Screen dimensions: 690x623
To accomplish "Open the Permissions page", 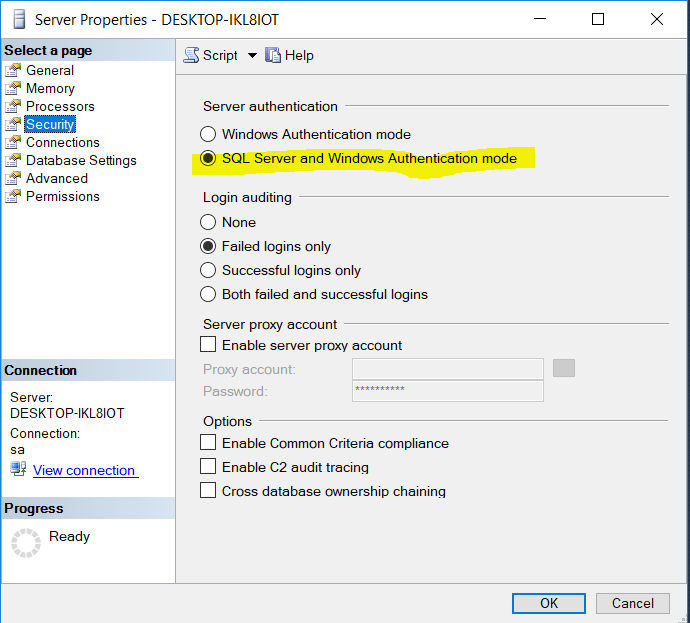I will 62,196.
